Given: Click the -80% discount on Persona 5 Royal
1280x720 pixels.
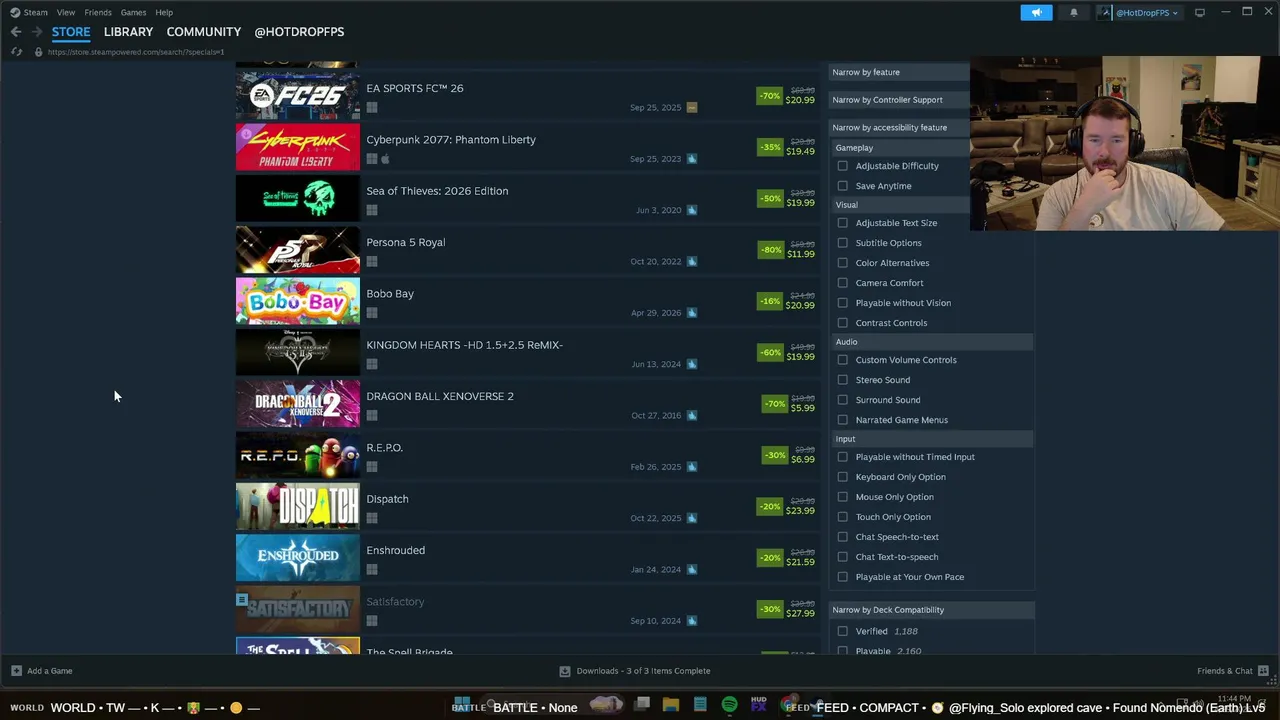Looking at the screenshot, I should pos(770,250).
